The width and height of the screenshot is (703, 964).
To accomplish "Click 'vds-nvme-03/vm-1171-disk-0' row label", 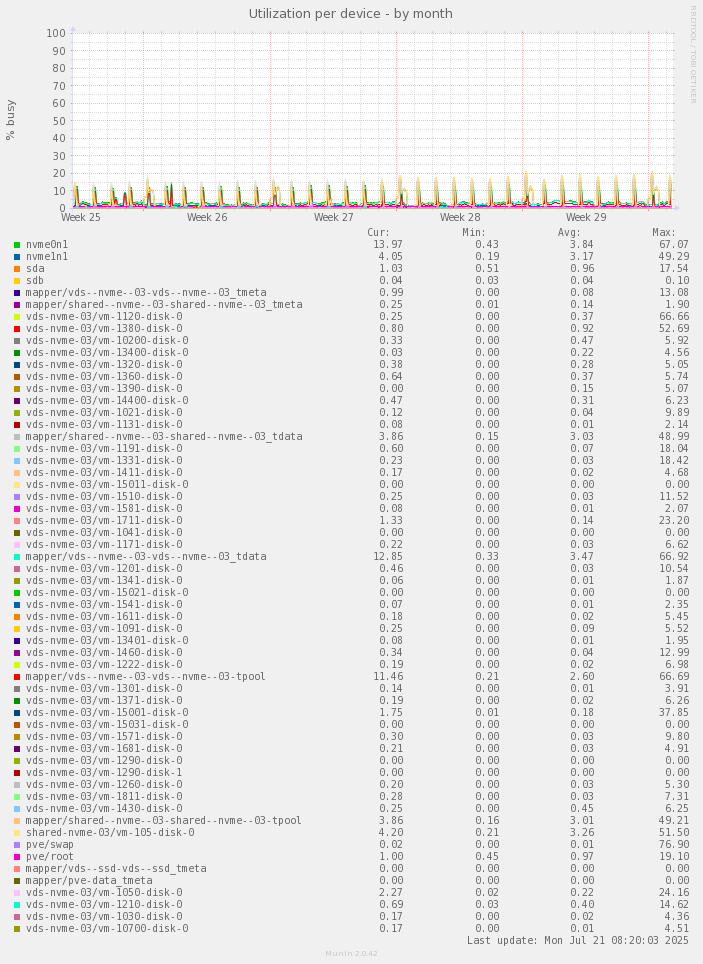I will pos(104,544).
